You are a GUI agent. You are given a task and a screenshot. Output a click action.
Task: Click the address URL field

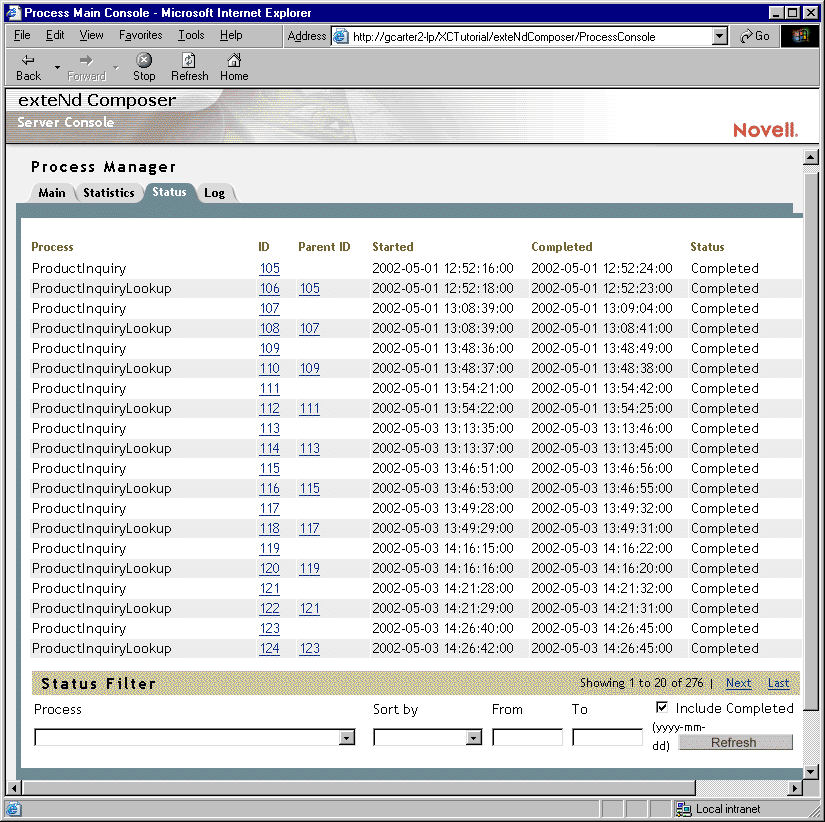(530, 36)
